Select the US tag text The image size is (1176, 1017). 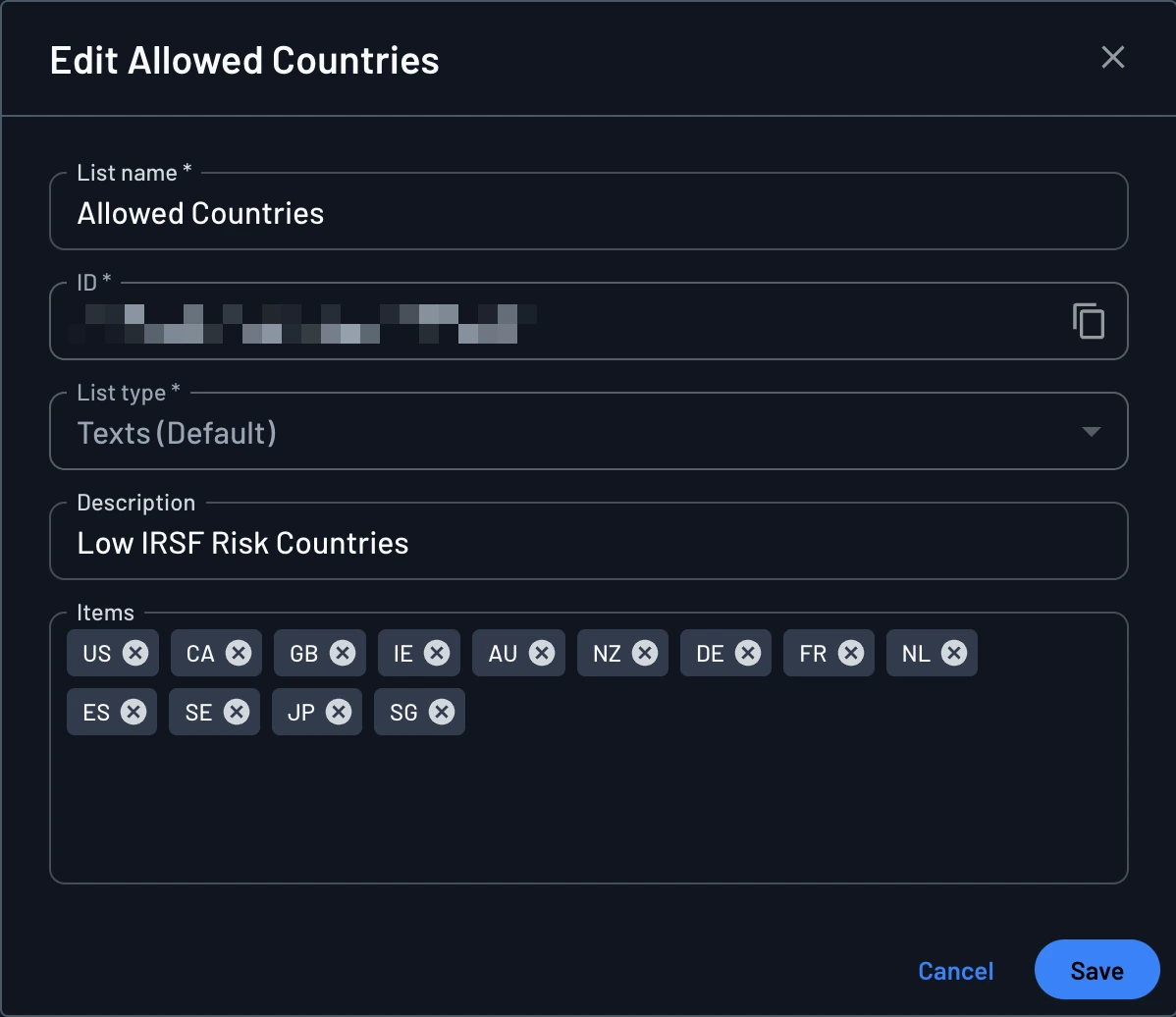97,653
